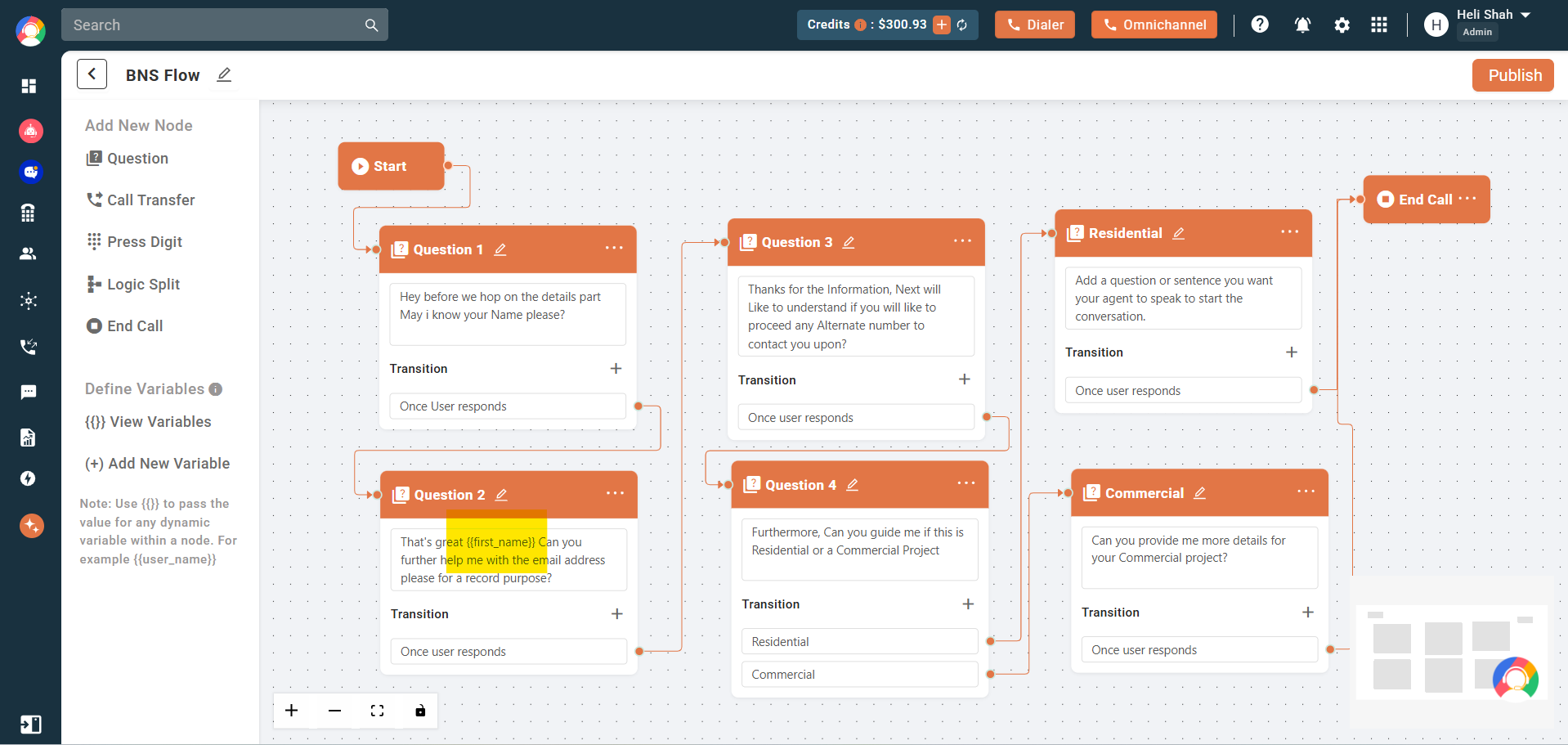
Task: Toggle the canvas lock icon
Action: point(420,711)
